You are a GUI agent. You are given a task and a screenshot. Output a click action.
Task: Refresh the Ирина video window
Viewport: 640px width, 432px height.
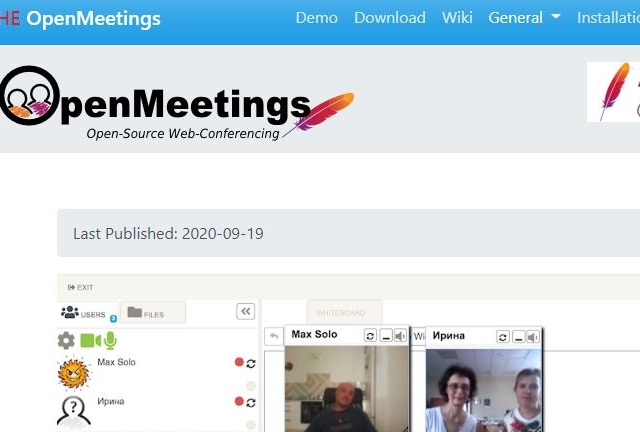[x=503, y=337]
